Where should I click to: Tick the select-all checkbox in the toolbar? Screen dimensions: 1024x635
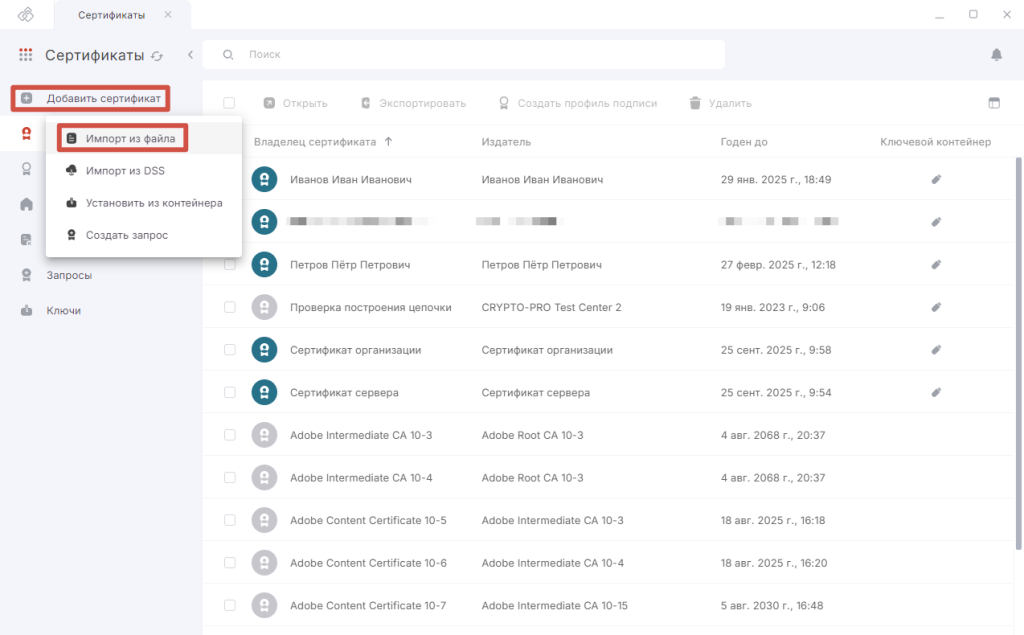tap(229, 103)
